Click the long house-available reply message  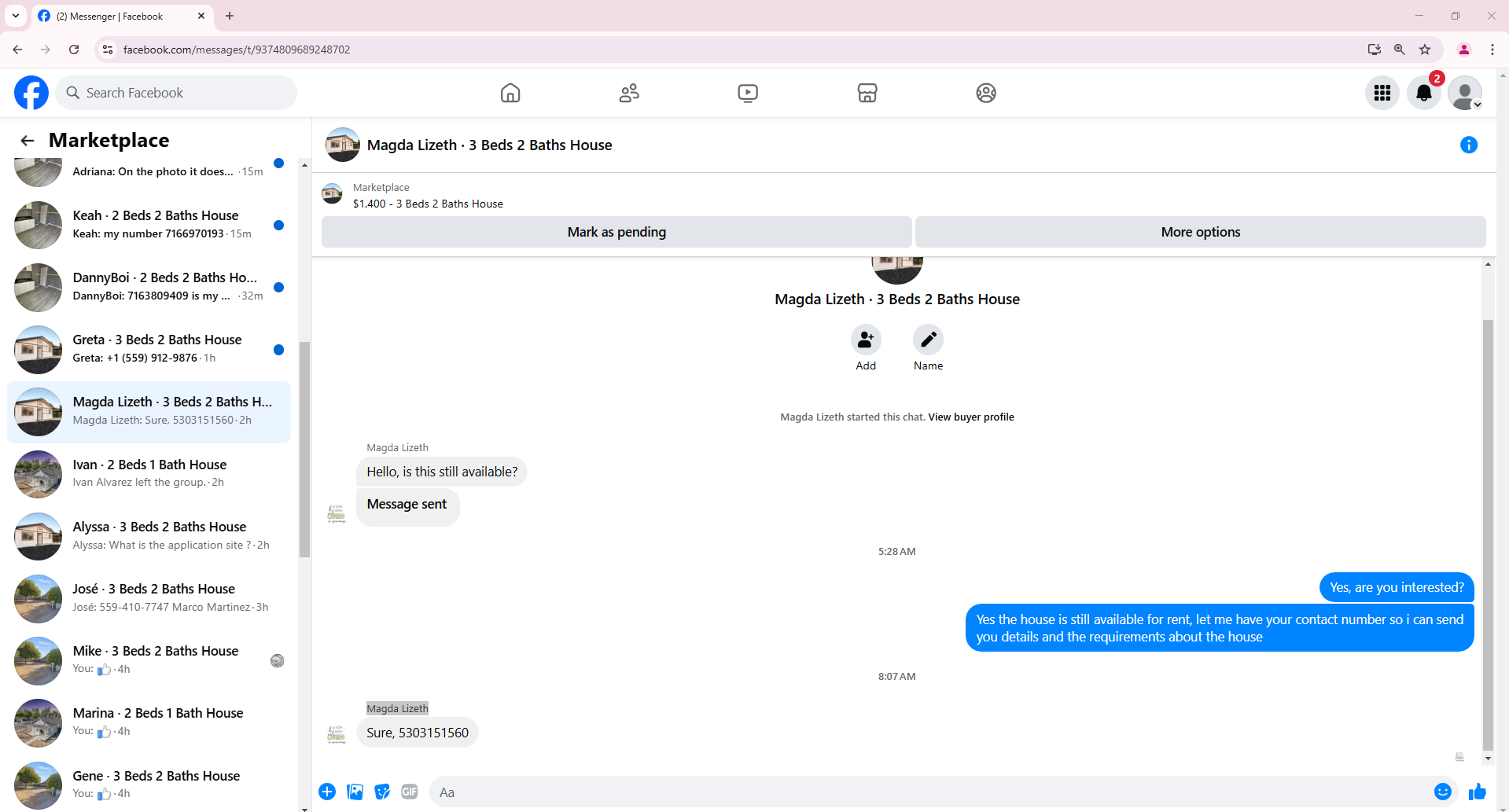(x=1220, y=628)
